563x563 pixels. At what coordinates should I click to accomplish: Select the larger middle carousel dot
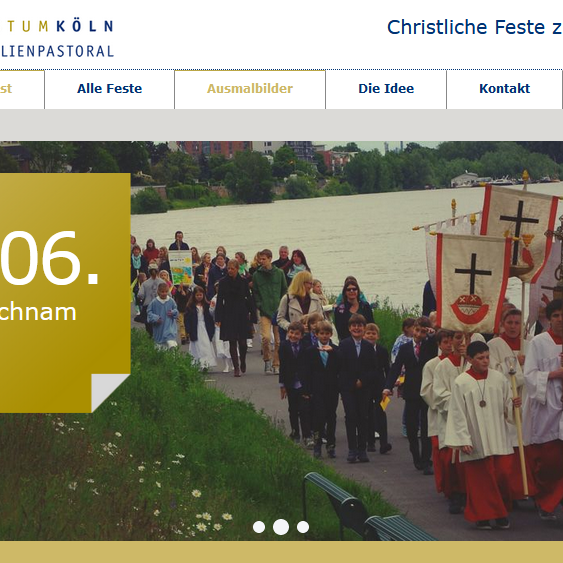(x=281, y=527)
